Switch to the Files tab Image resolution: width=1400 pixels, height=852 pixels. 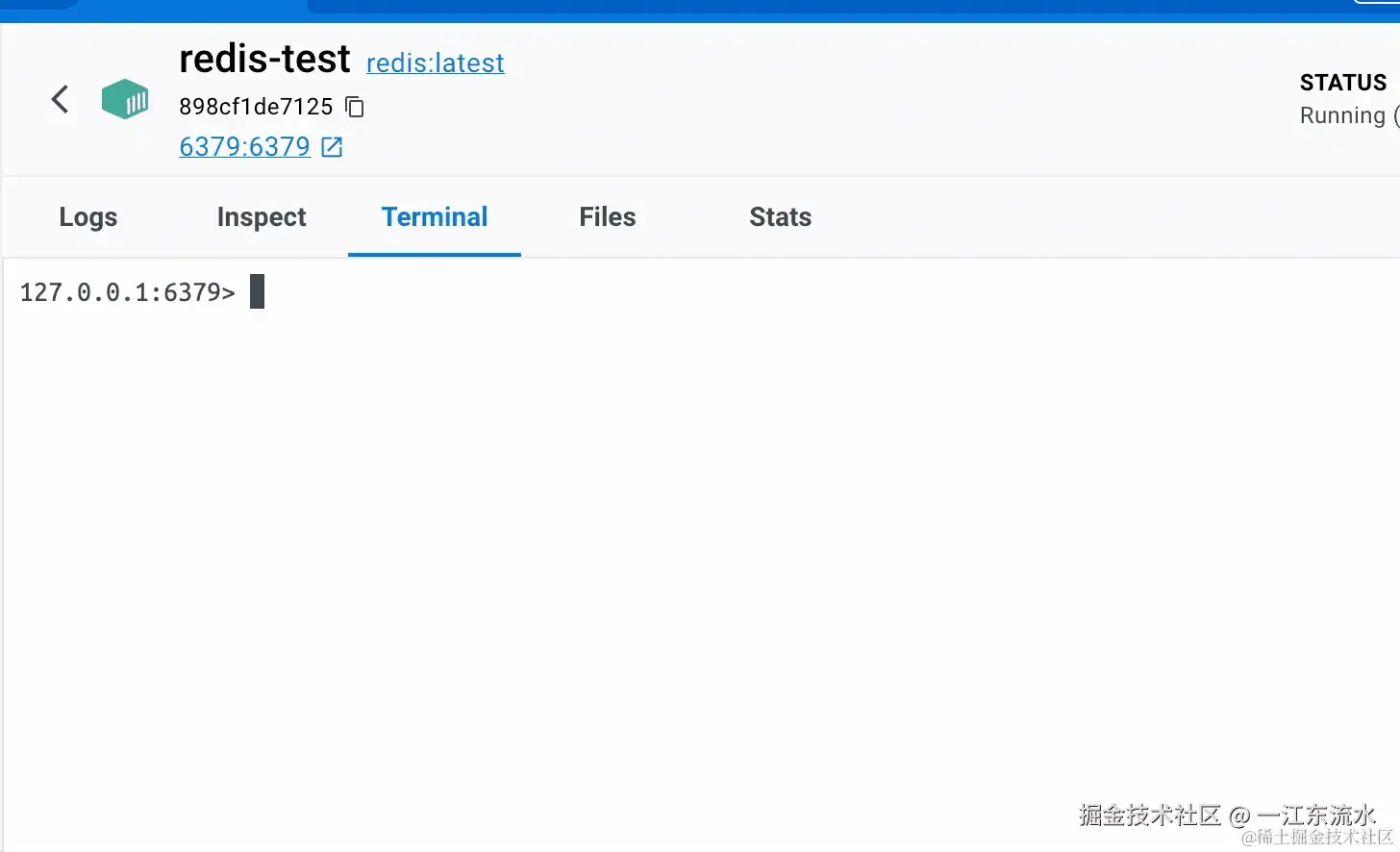[607, 217]
